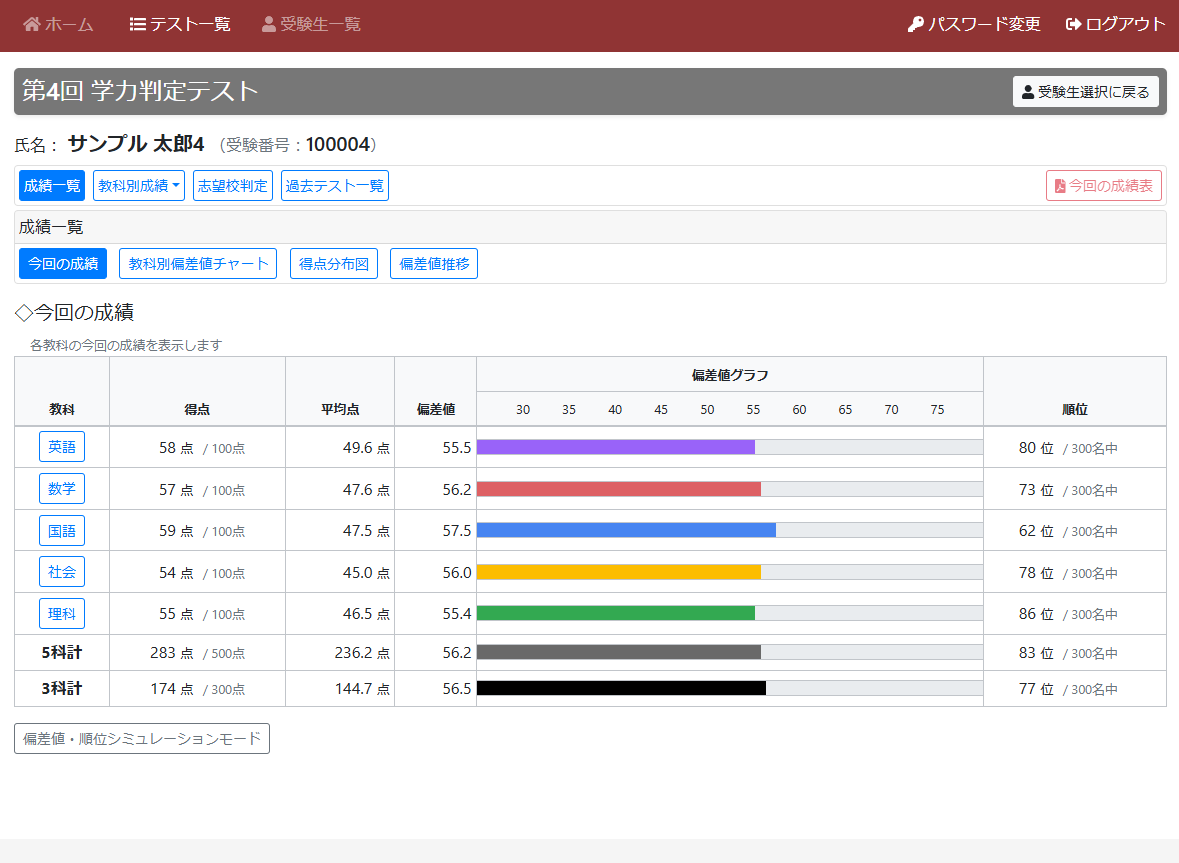
Task: Click the key icon for password change
Action: tap(915, 24)
